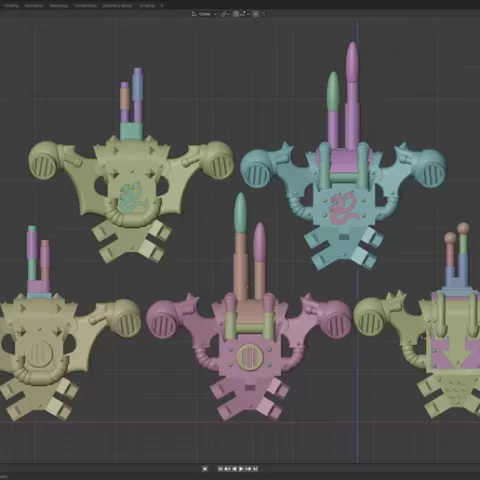Image resolution: width=480 pixels, height=480 pixels.
Task: Toggle proportional editing in the header
Action: (256, 14)
